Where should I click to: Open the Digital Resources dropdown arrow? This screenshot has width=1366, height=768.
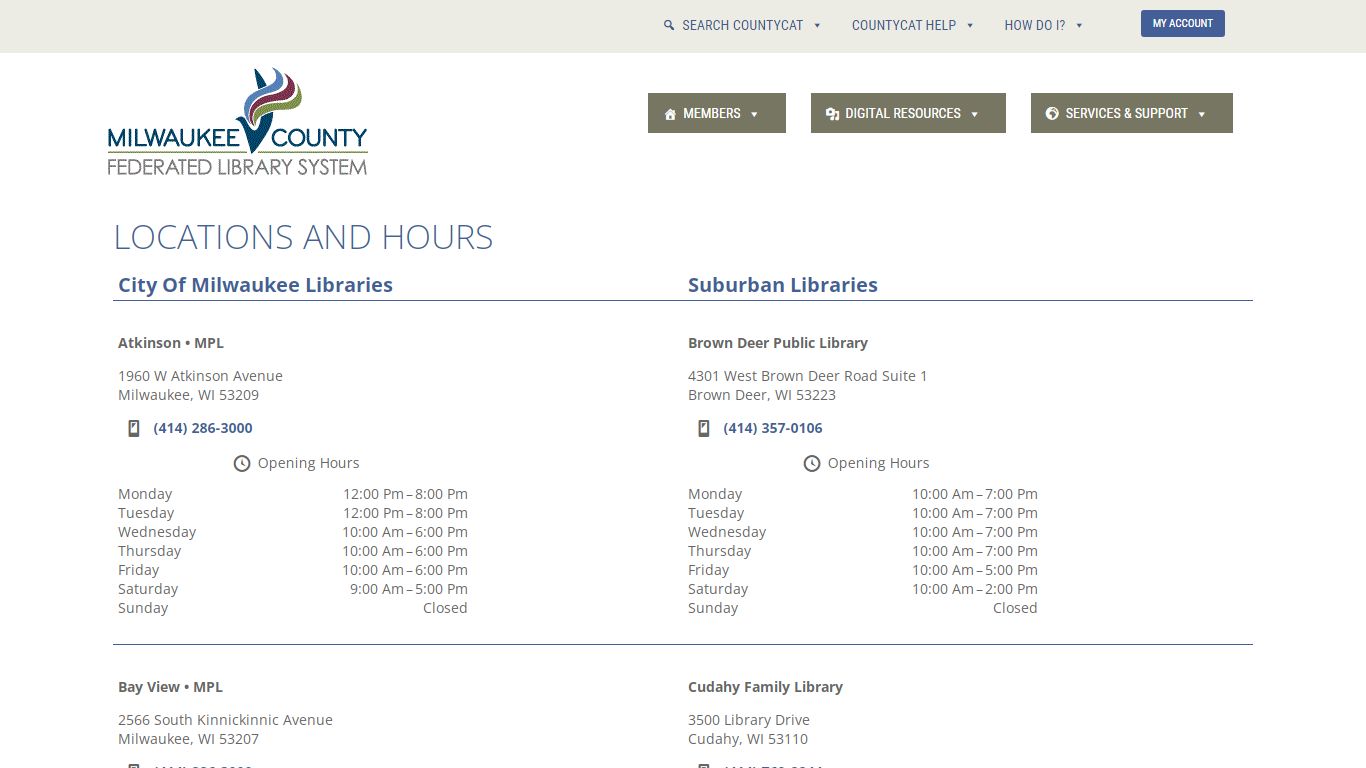(x=974, y=114)
